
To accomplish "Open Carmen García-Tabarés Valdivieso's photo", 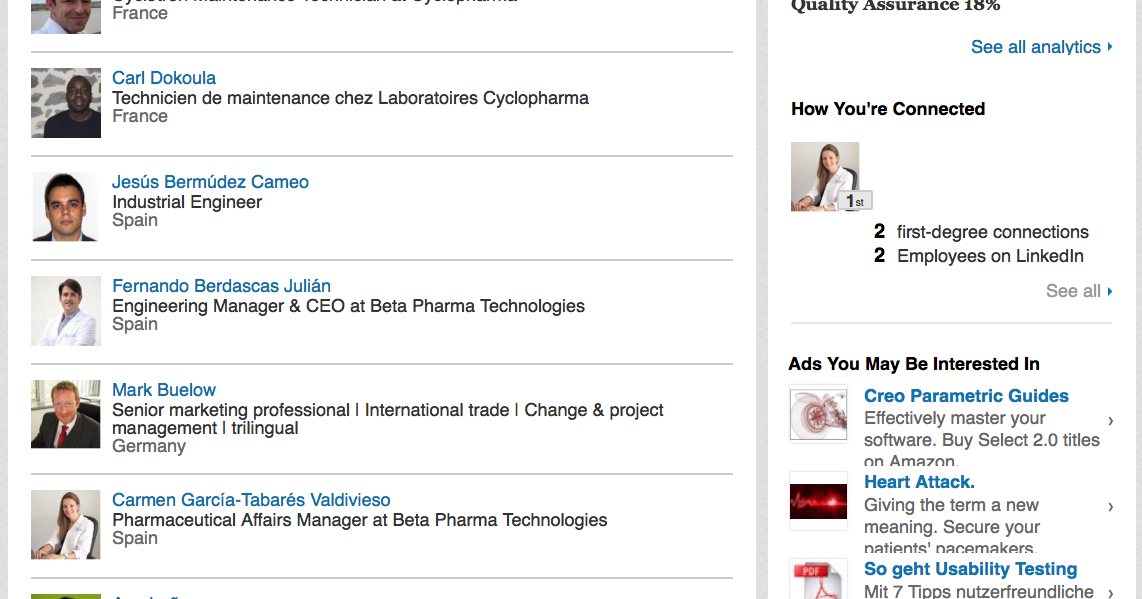I will tap(66, 524).
